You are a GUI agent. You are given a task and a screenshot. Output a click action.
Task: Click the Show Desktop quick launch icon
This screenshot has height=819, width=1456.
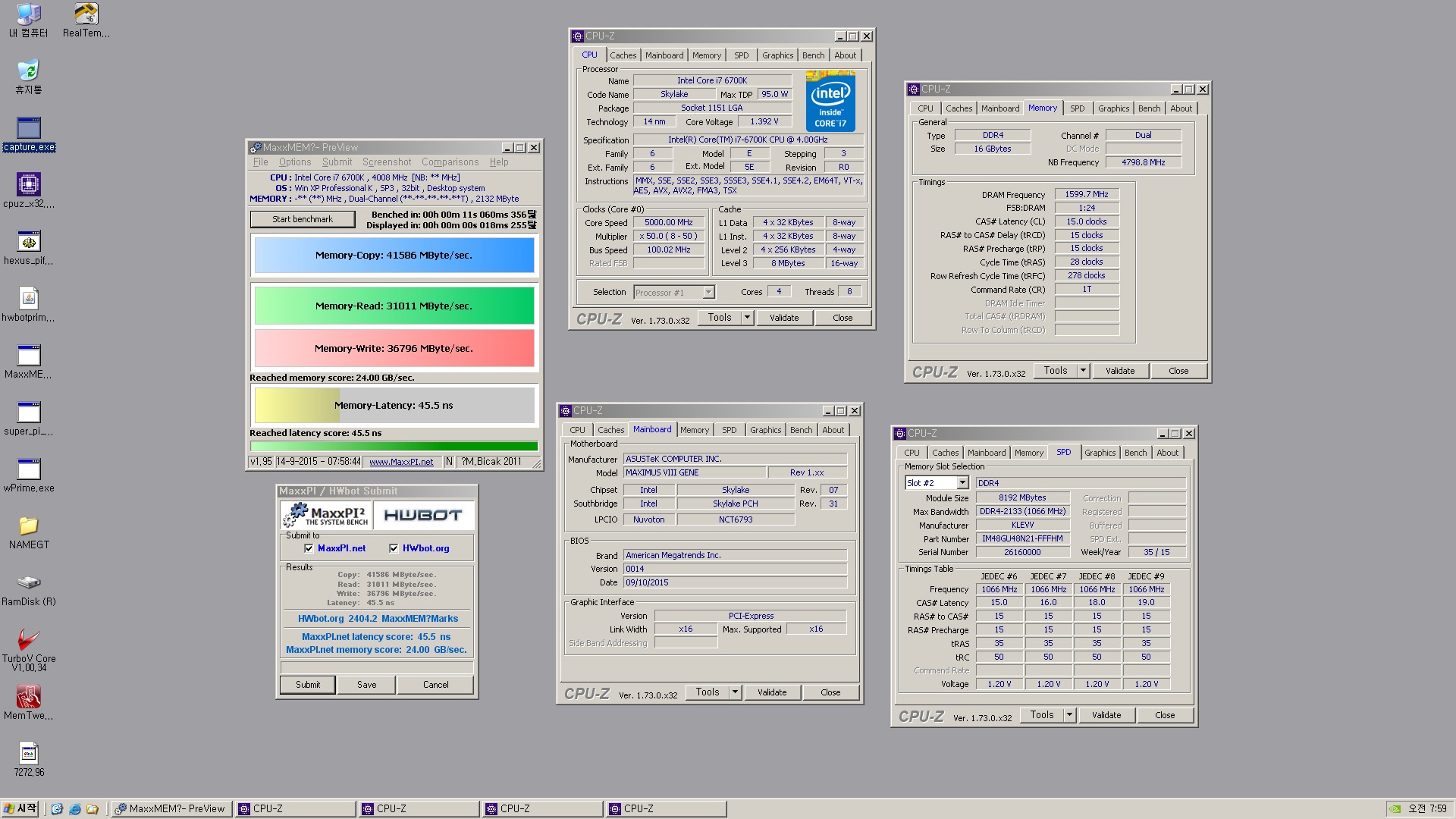click(x=57, y=809)
